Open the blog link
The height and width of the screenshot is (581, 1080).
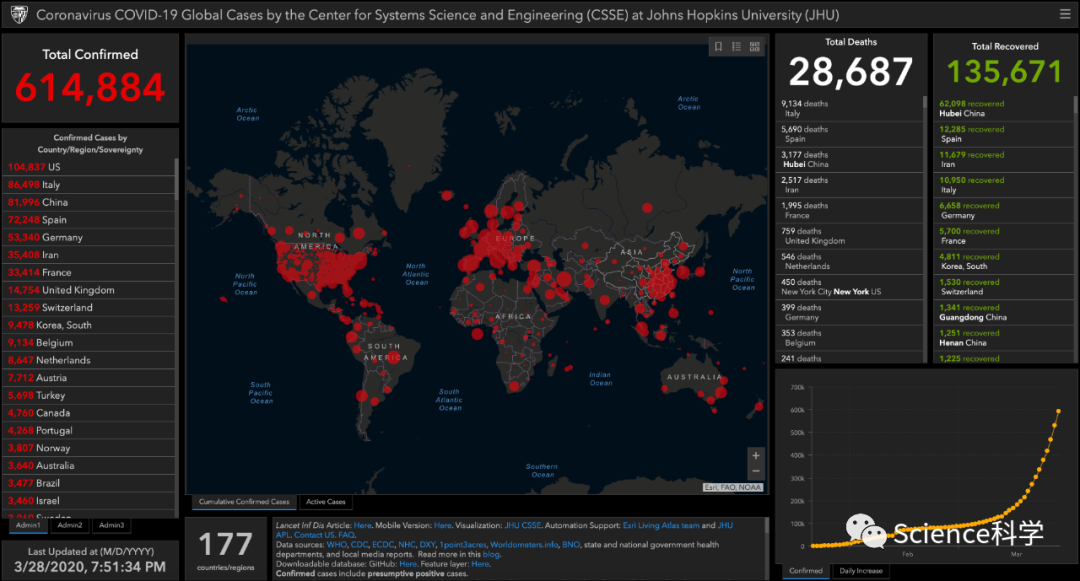[x=491, y=554]
